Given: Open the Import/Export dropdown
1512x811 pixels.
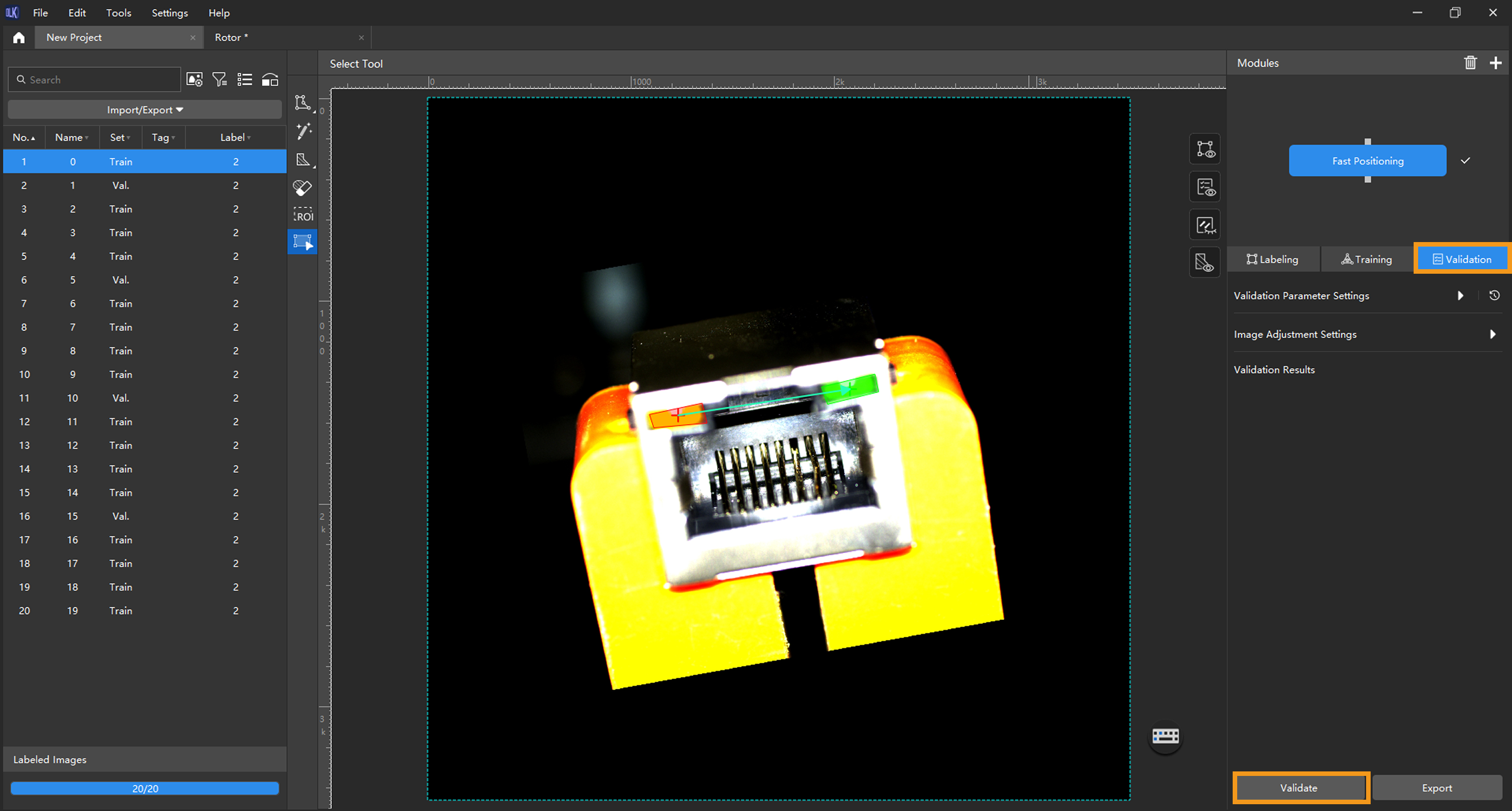Looking at the screenshot, I should pos(144,110).
